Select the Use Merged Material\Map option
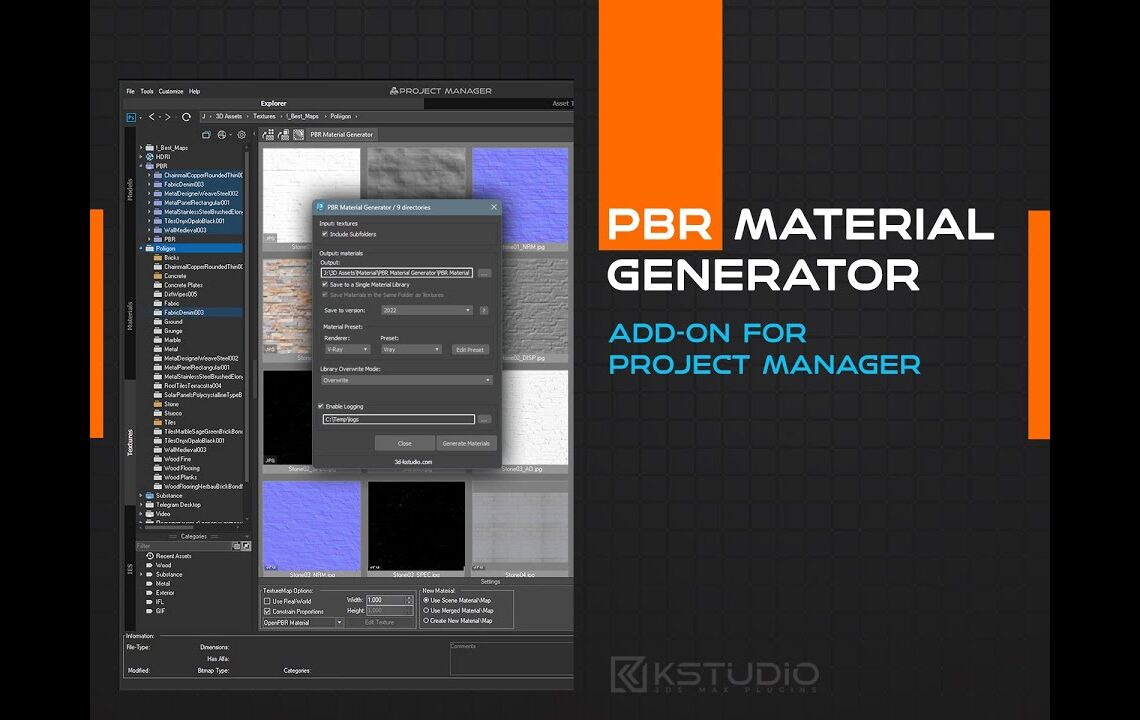Viewport: 1140px width, 720px height. (427, 610)
